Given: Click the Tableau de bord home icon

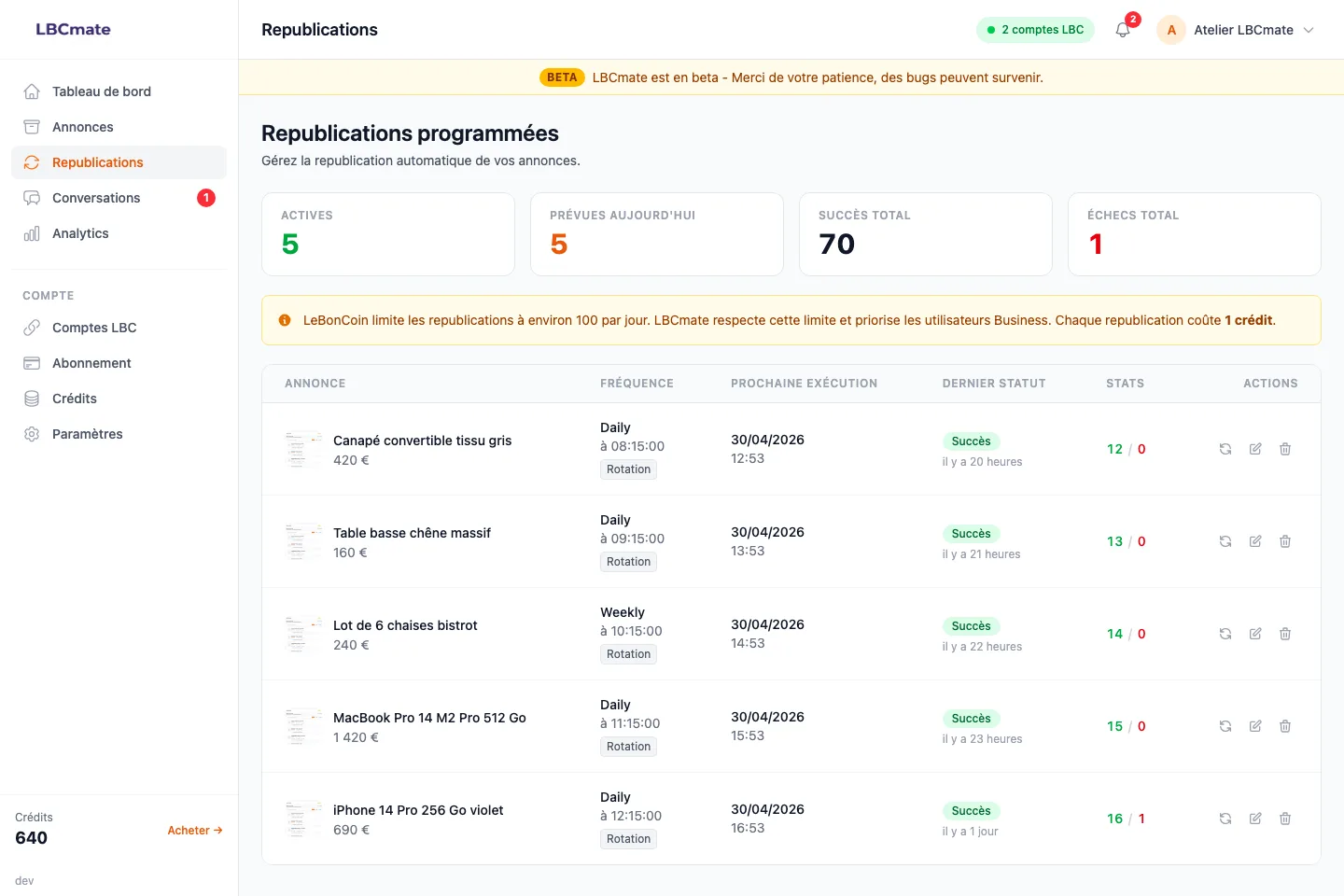Looking at the screenshot, I should (x=32, y=91).
